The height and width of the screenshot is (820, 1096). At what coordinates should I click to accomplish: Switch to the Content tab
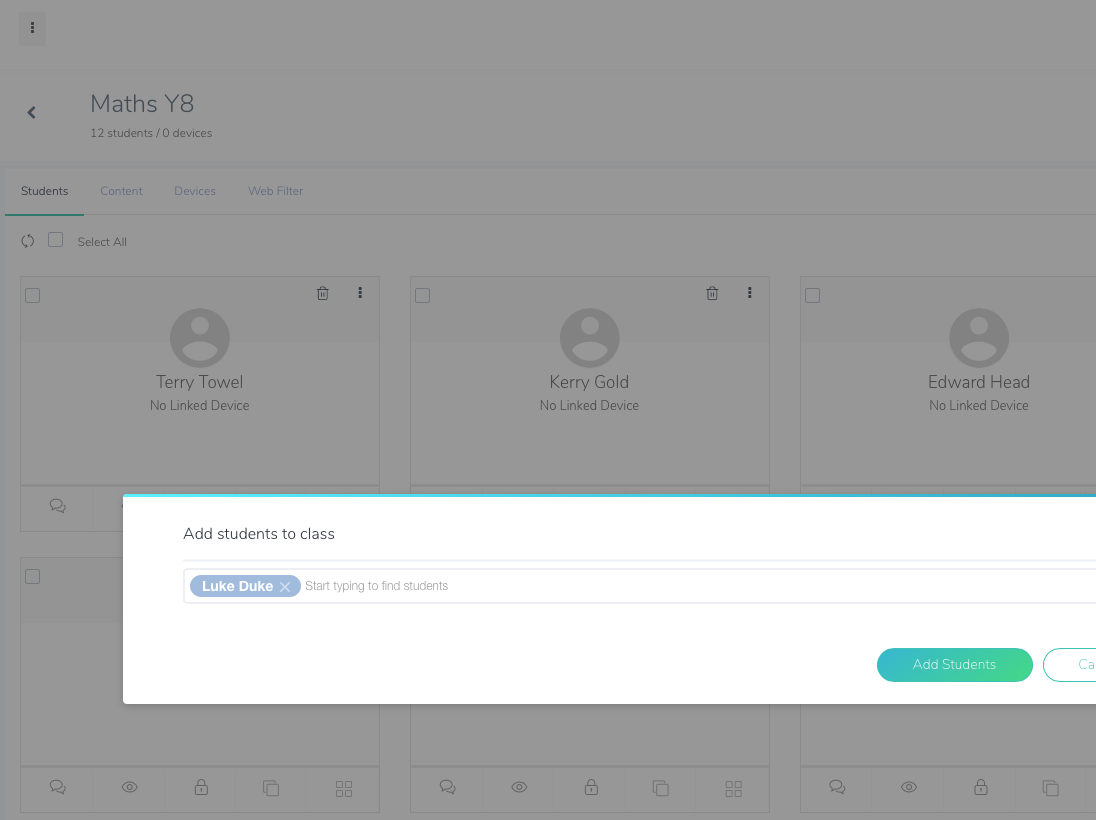point(121,191)
